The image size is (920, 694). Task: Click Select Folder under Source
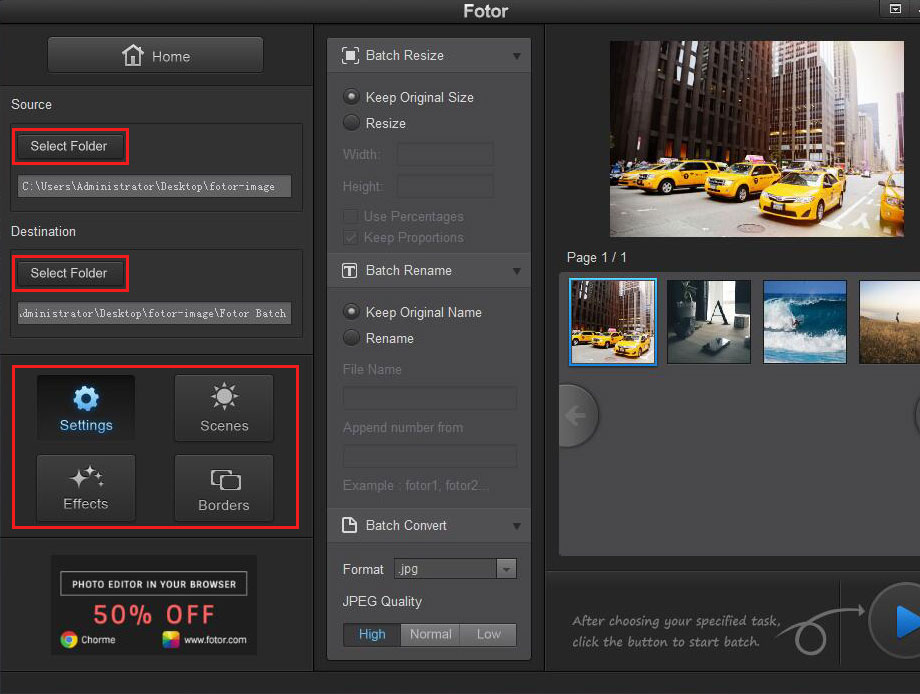(x=69, y=146)
